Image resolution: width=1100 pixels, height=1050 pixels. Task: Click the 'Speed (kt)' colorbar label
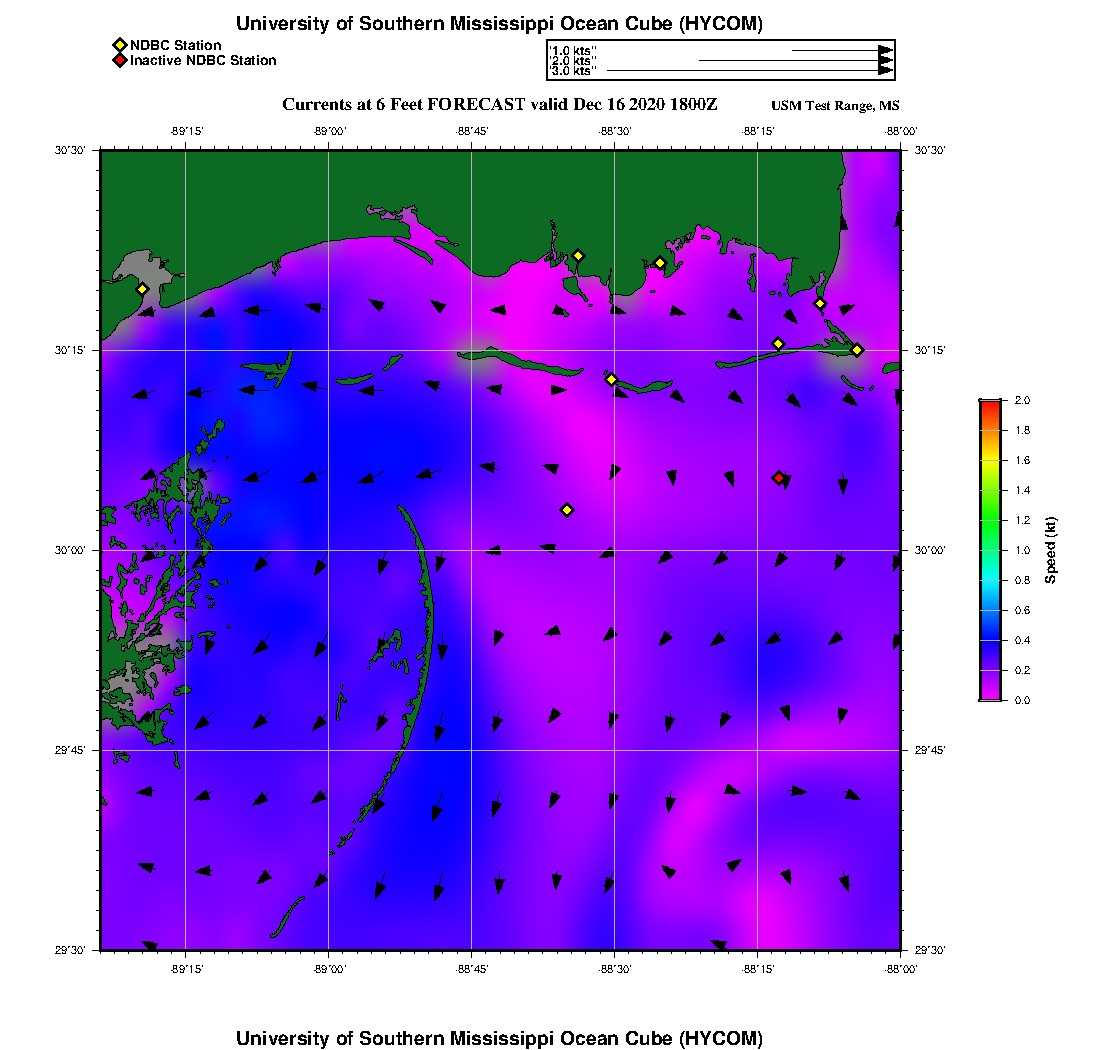1050,550
